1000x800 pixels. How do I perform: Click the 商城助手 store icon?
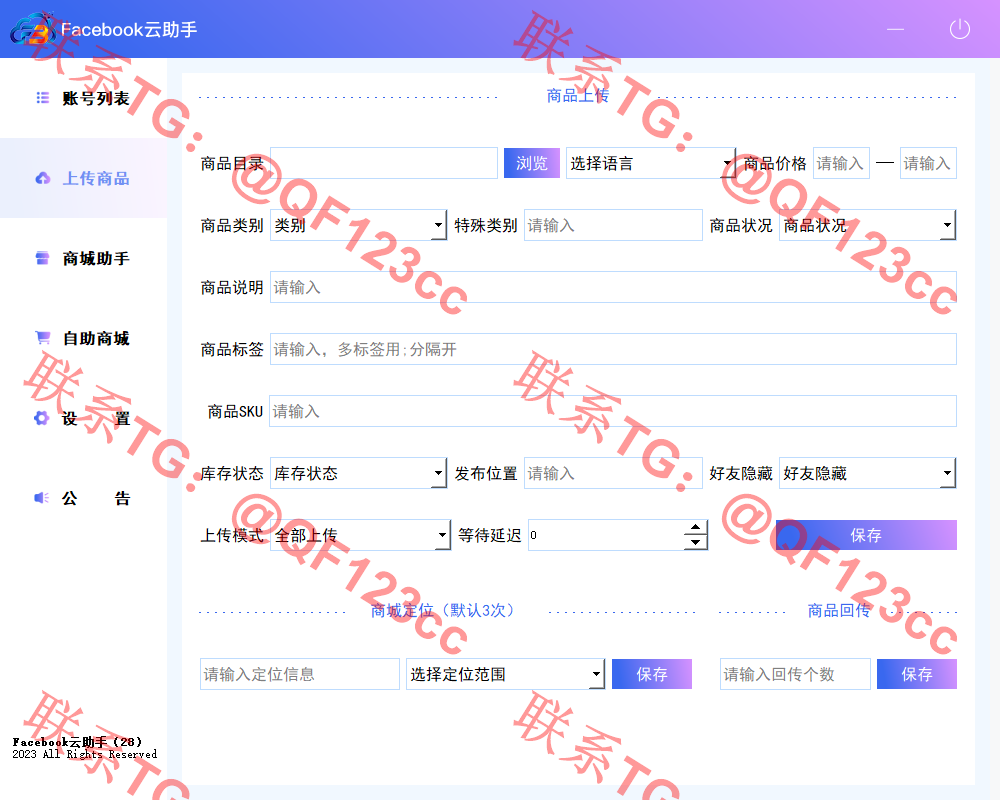pos(43,258)
